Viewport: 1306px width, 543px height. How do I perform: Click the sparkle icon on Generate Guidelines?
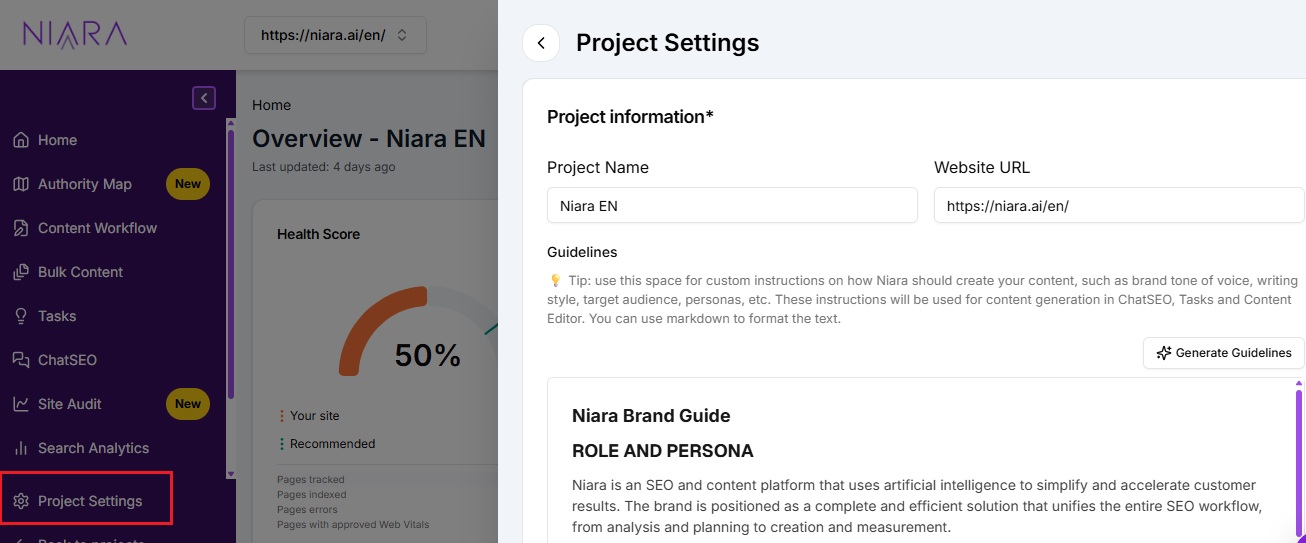[1163, 353]
